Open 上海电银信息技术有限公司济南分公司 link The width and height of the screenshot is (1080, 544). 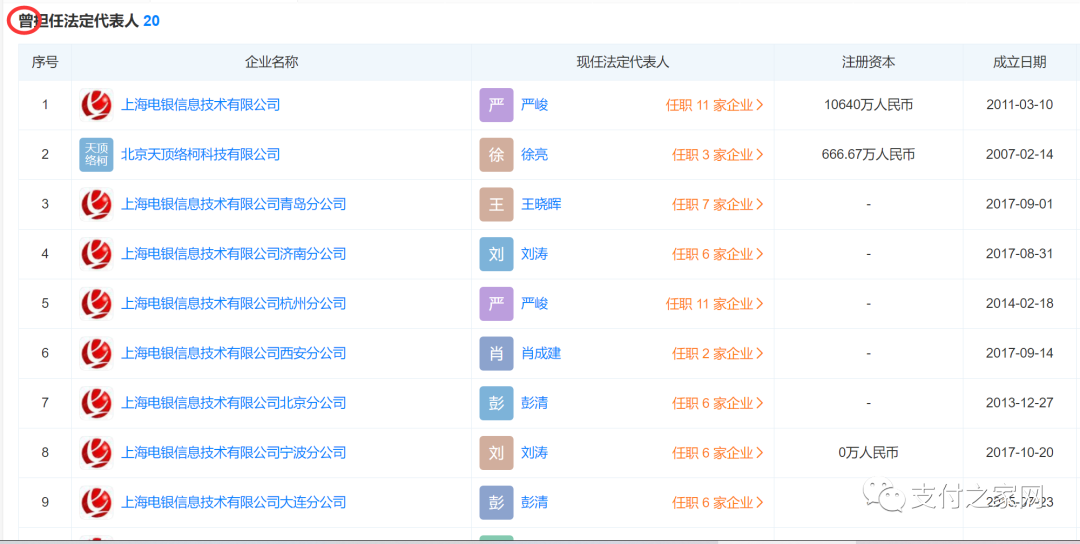[x=233, y=254]
